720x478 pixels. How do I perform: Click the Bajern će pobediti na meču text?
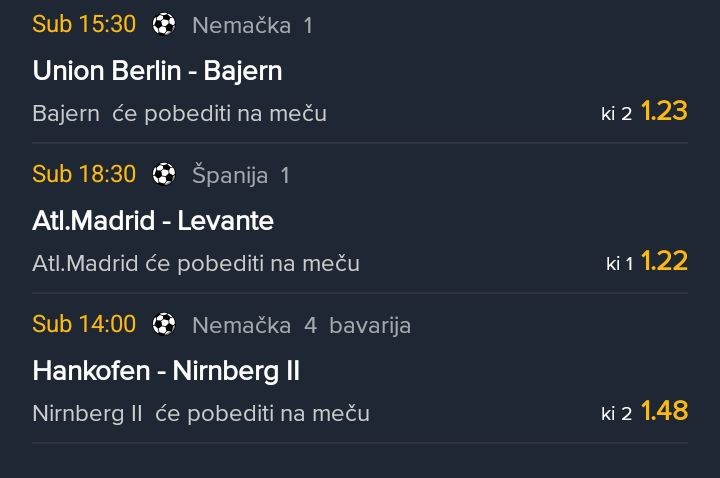point(179,113)
